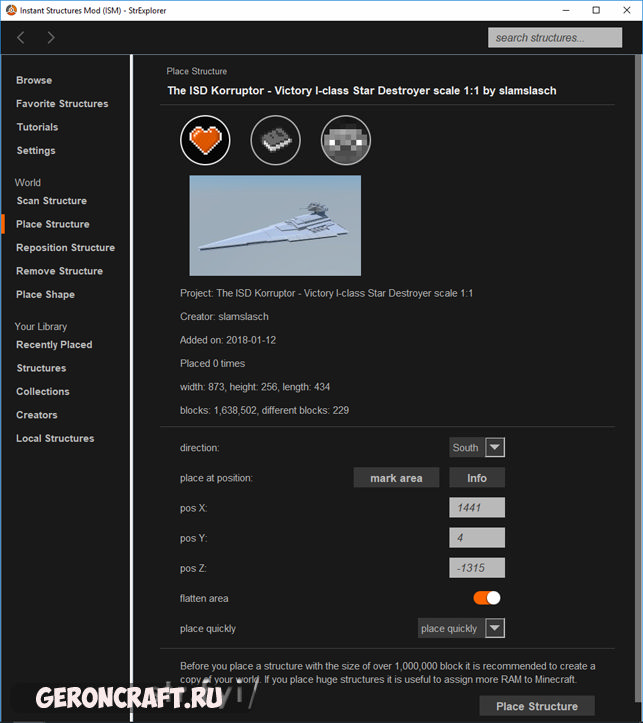Screen dimensions: 643x723
Task: Click the 'Placed 0 times' text
Action: [212, 364]
